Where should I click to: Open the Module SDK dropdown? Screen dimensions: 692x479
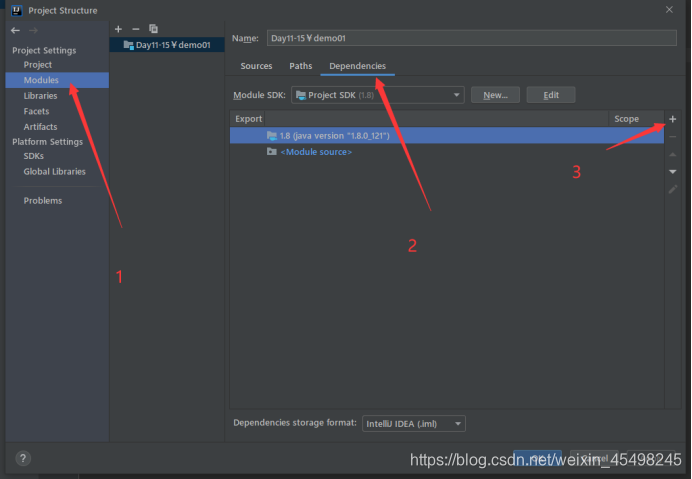[x=378, y=95]
